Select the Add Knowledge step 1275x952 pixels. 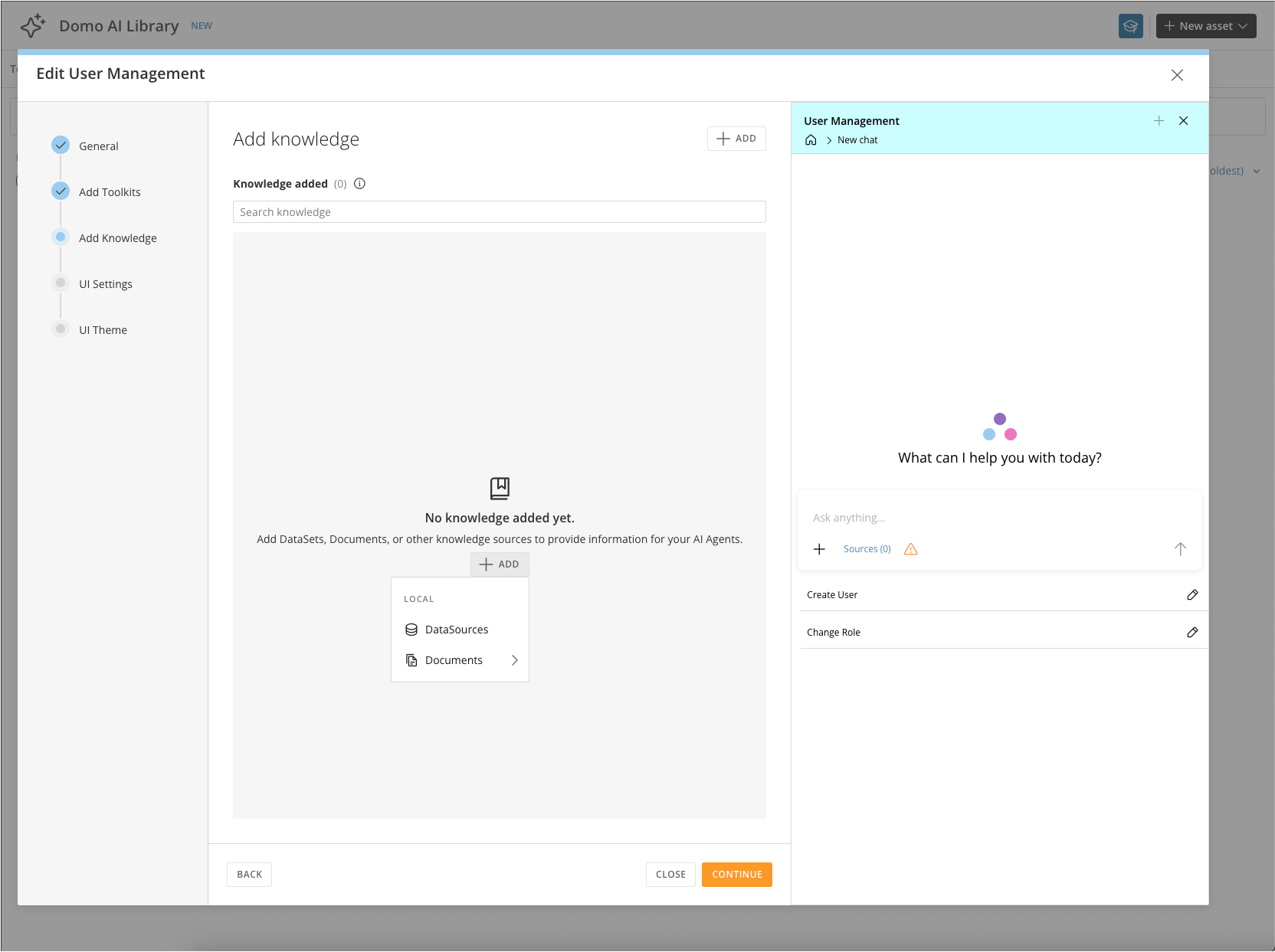click(x=118, y=238)
